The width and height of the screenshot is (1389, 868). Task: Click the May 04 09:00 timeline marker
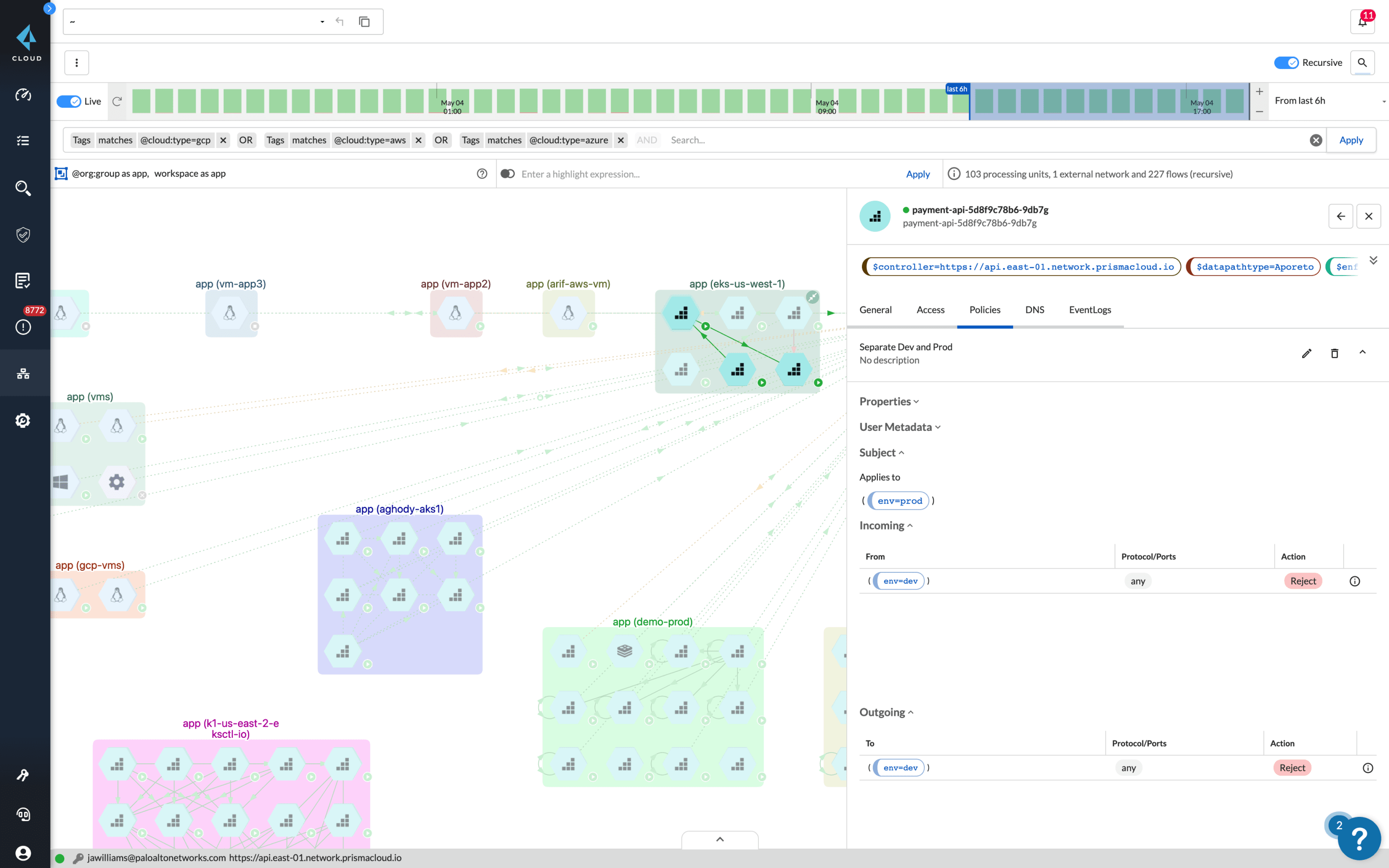[827, 106]
